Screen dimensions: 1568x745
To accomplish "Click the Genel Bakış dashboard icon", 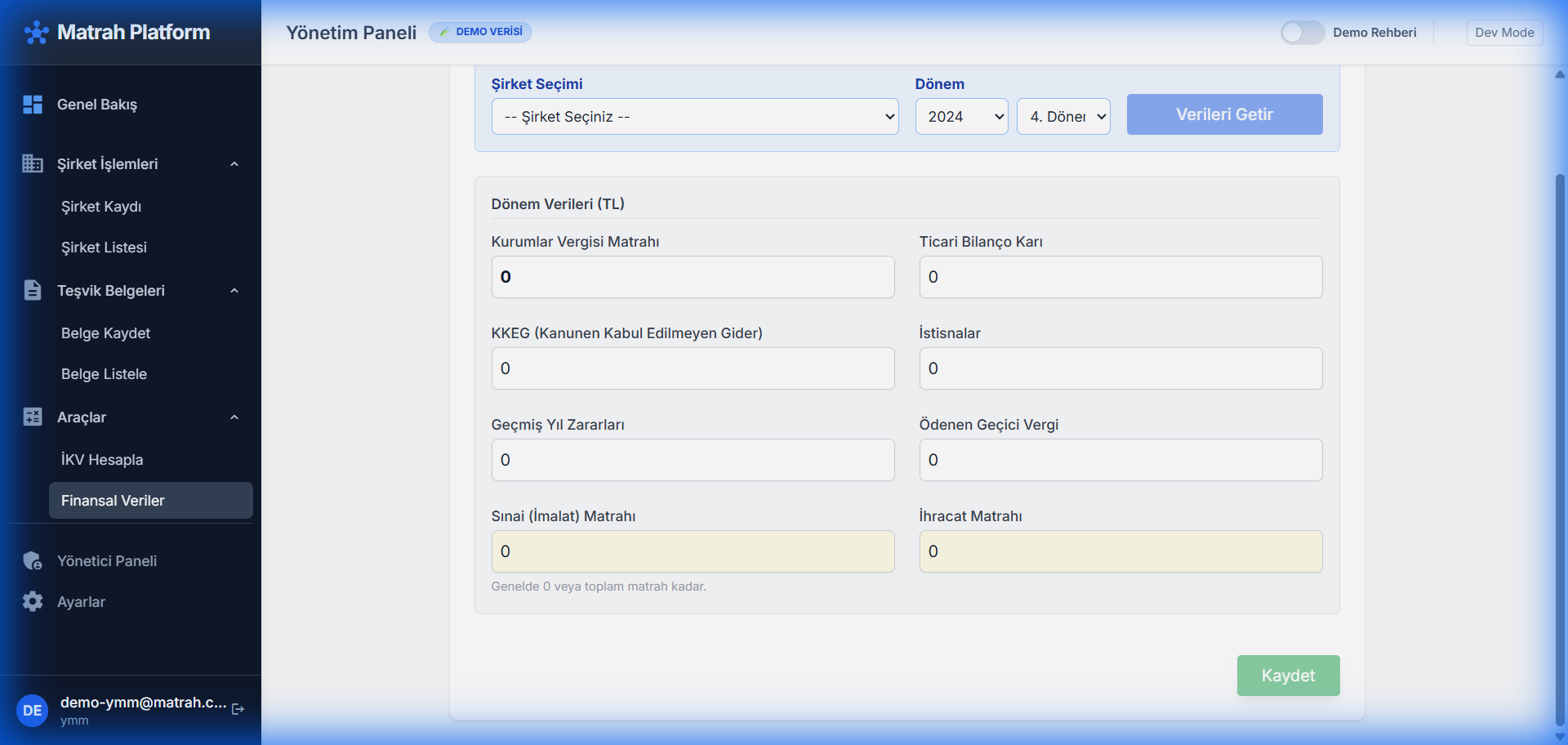I will click(33, 105).
